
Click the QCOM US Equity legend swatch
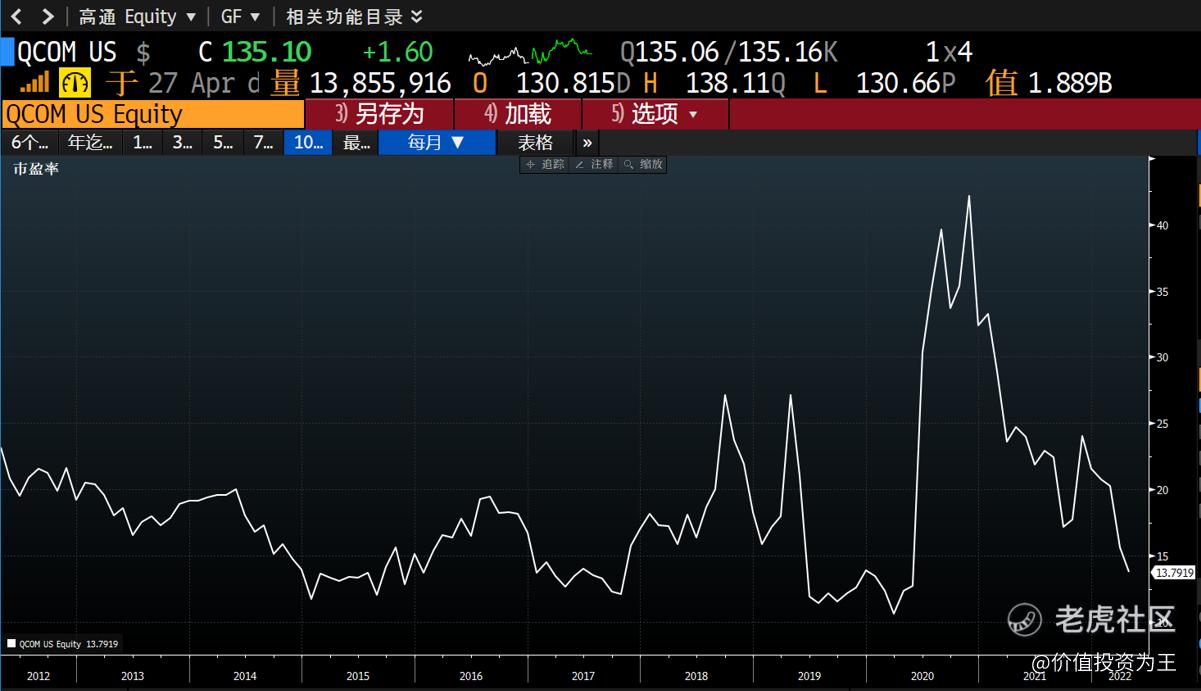click(x=11, y=644)
